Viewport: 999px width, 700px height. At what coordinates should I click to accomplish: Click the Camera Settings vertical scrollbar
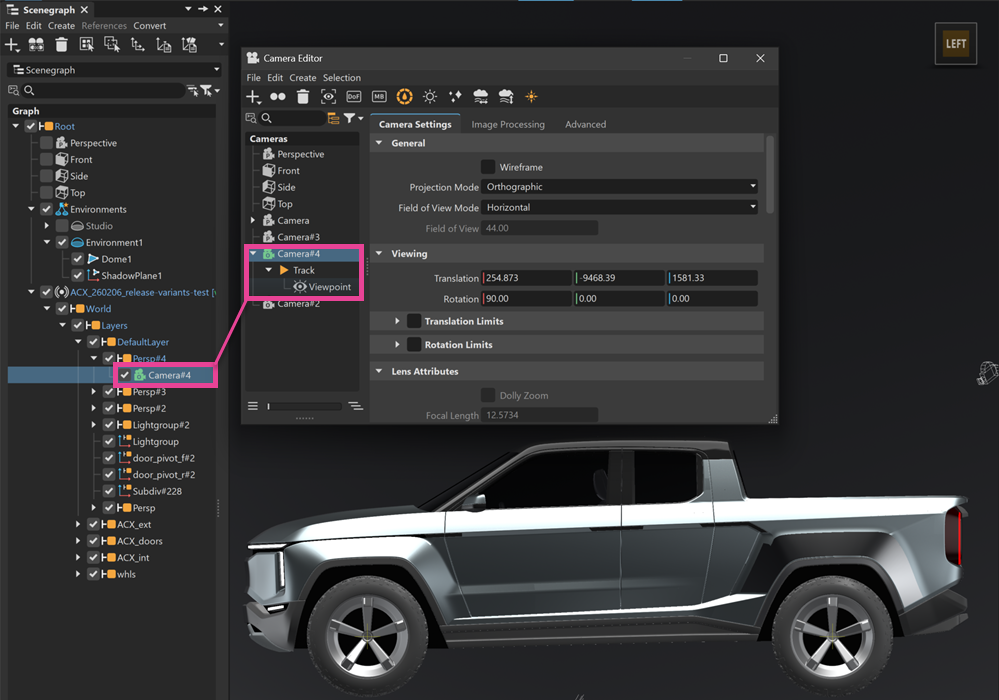coord(770,174)
